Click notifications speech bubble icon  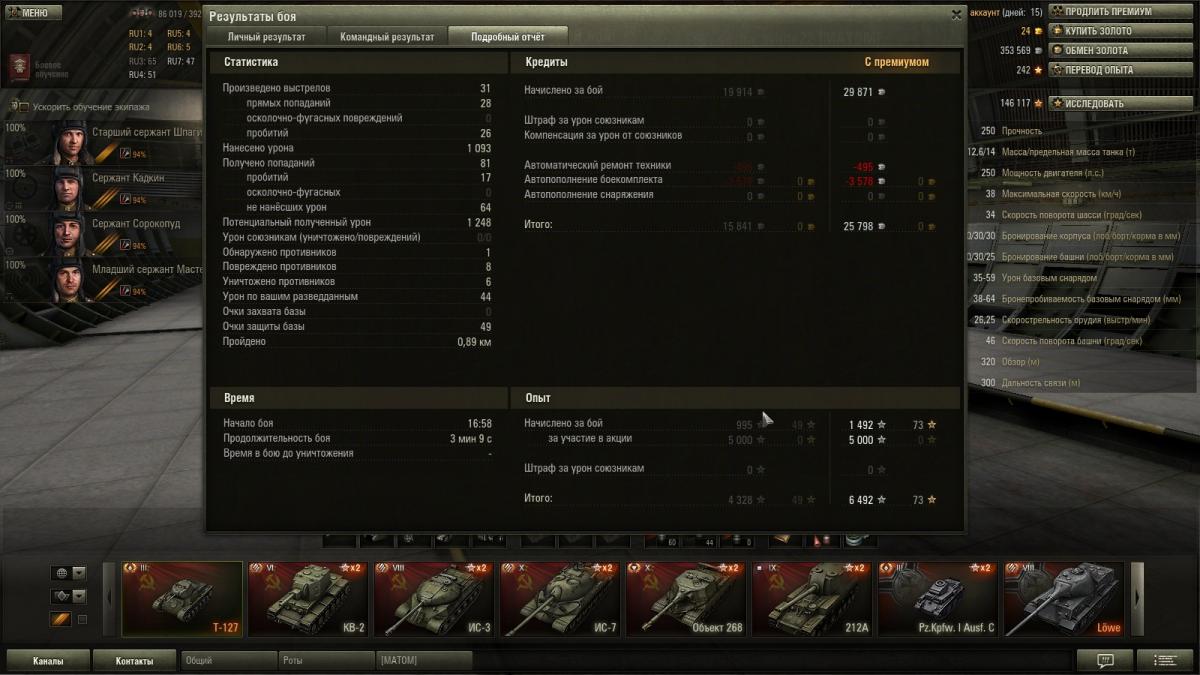click(1105, 660)
